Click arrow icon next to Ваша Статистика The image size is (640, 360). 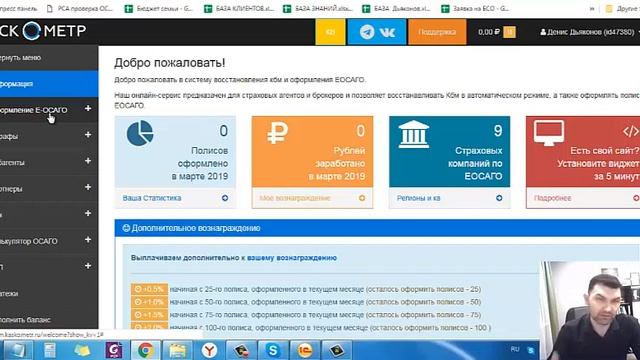click(x=225, y=198)
